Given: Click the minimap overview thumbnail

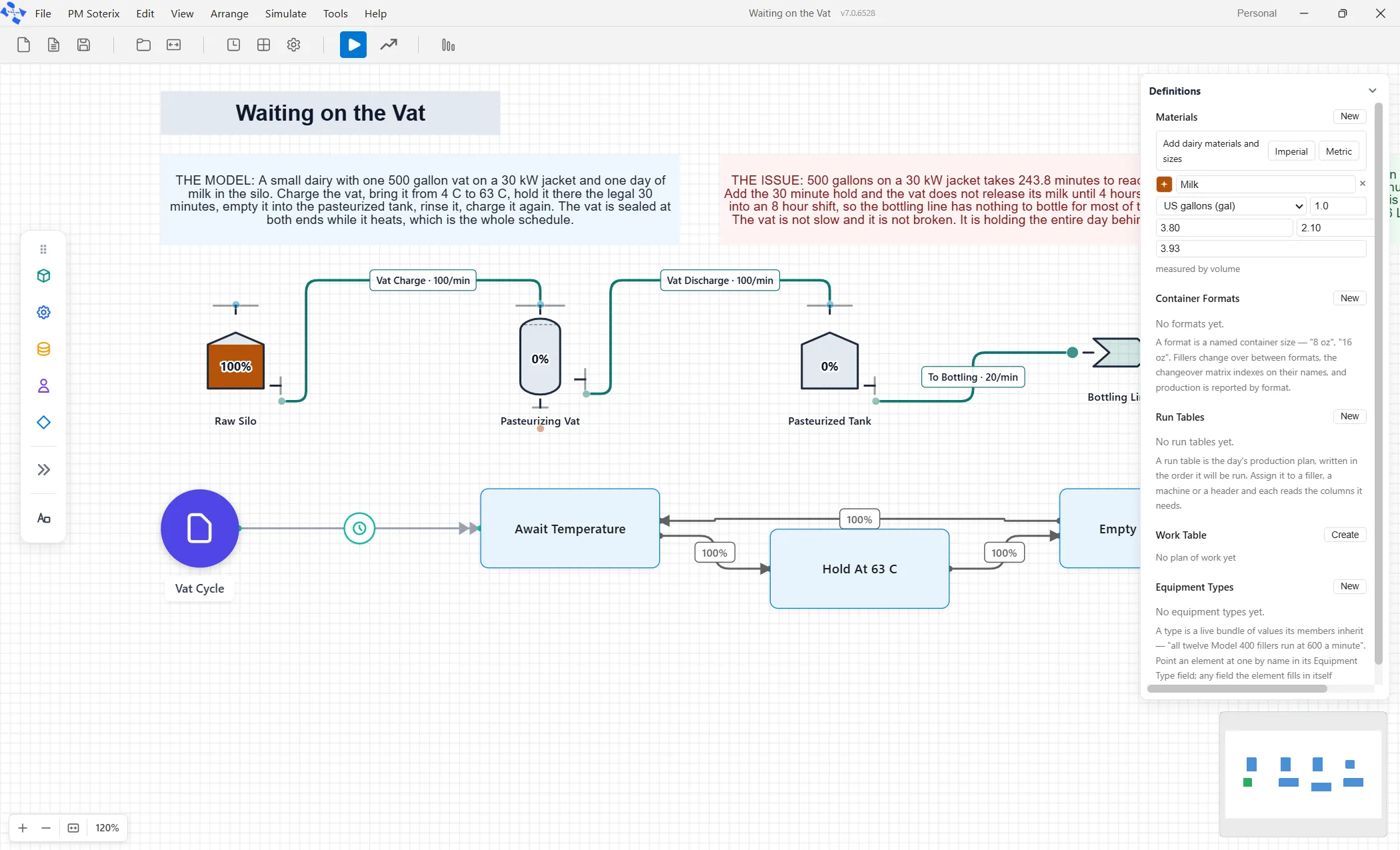Looking at the screenshot, I should [1303, 773].
